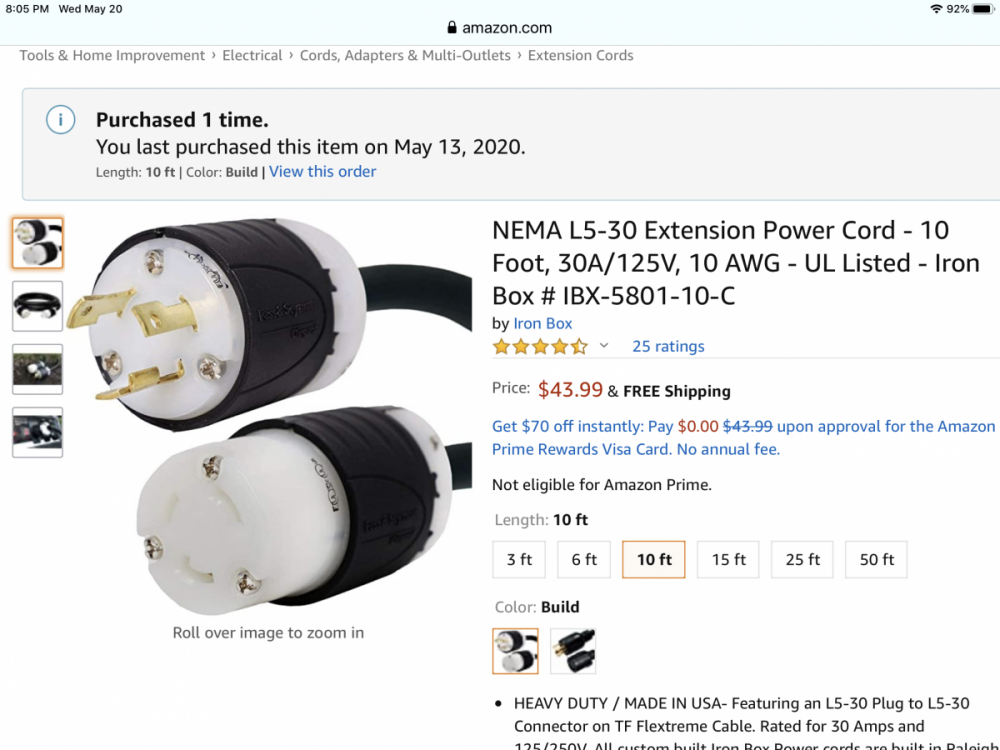This screenshot has width=1000, height=750.
Task: Open the third outdoor photo thumbnail
Action: coord(37,369)
